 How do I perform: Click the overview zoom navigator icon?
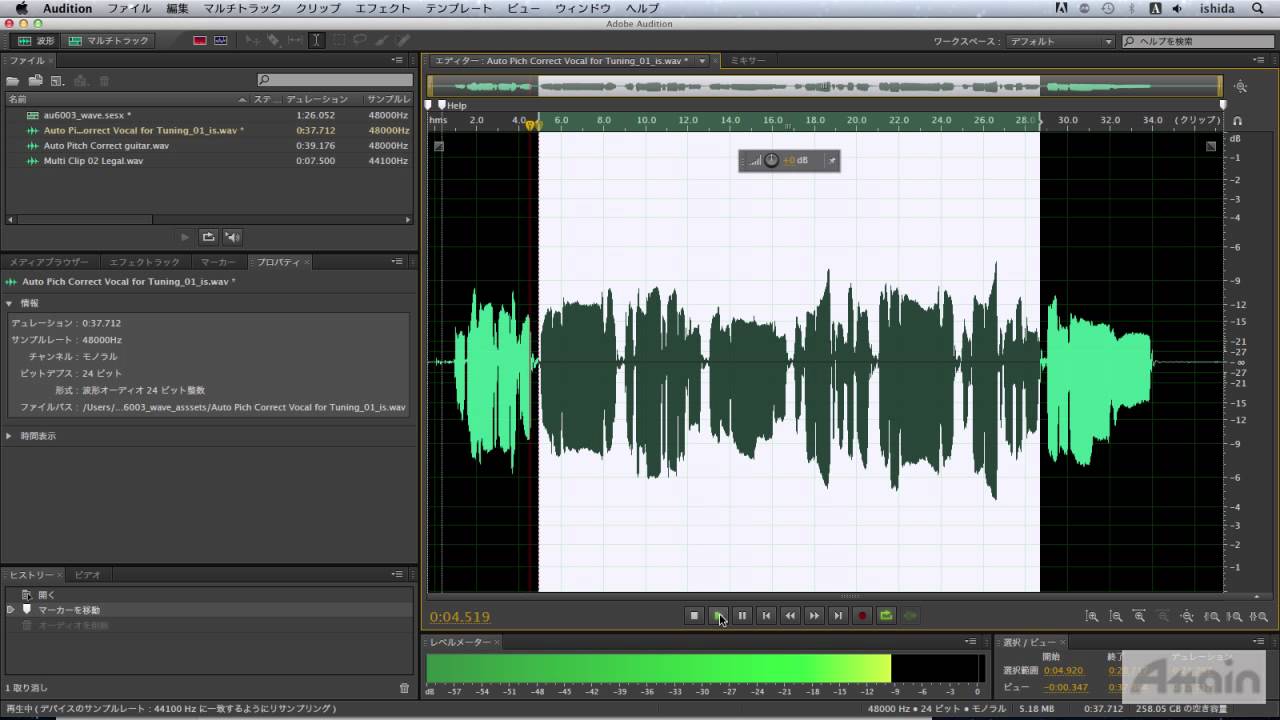pyautogui.click(x=1241, y=87)
